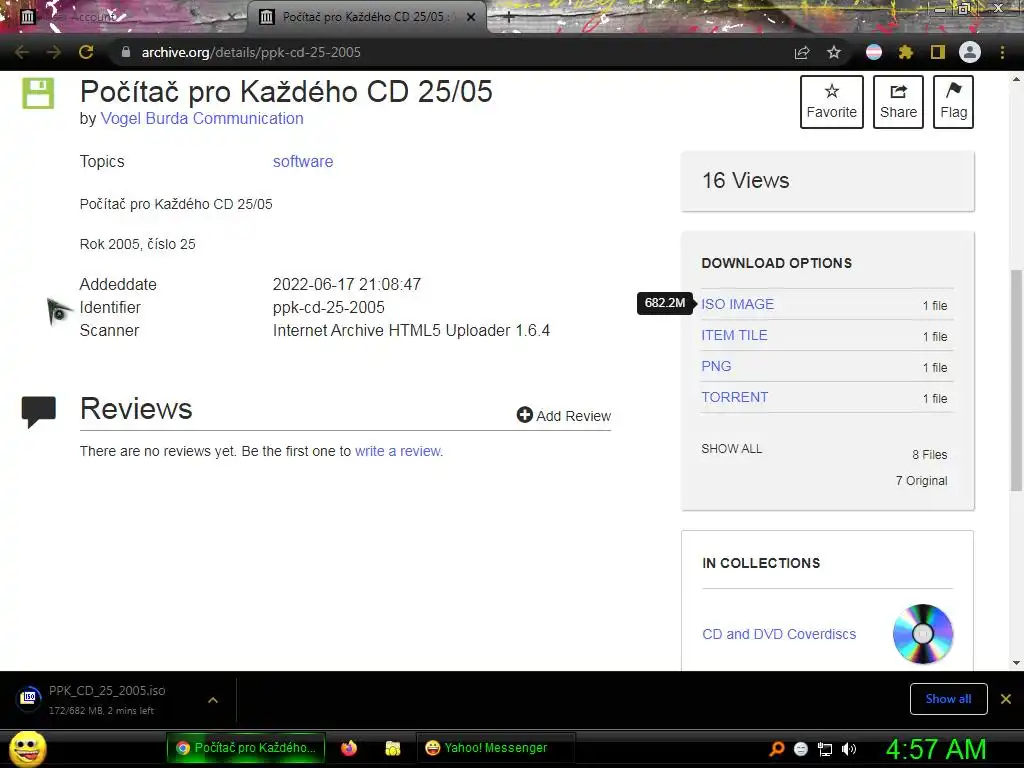
Task: Open Vogel Burda Communication creator link
Action: [202, 118]
